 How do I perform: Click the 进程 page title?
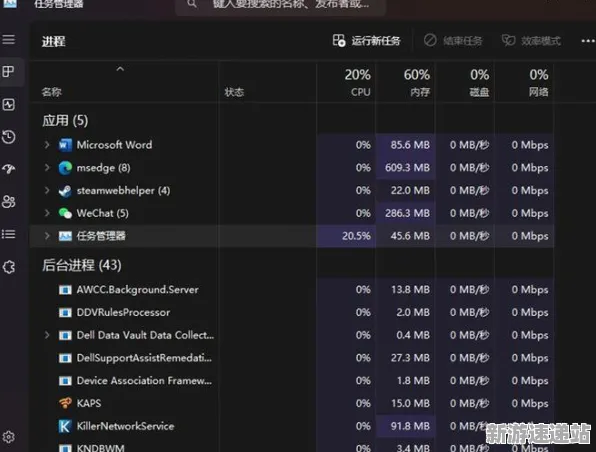click(53, 41)
